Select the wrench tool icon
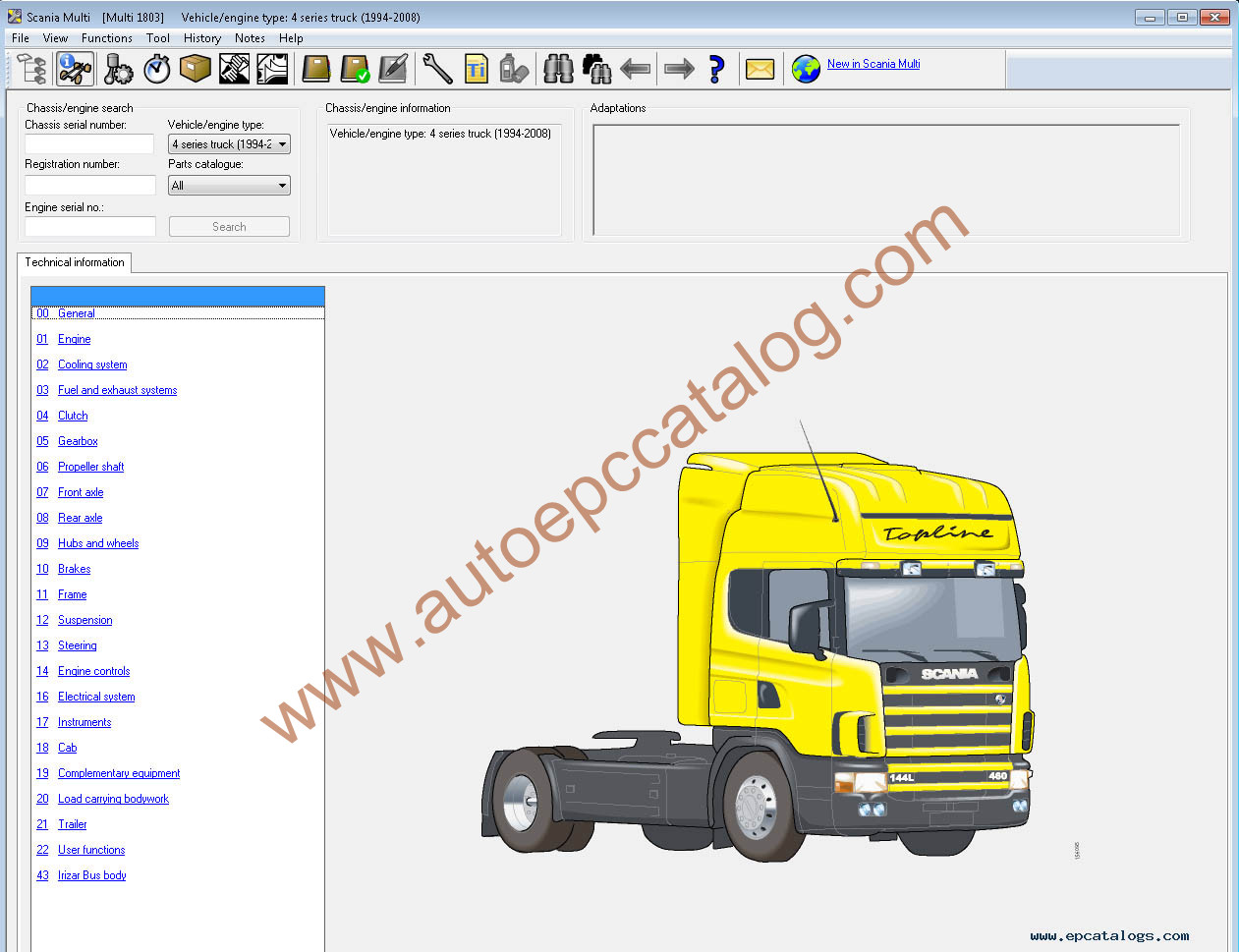The image size is (1239, 952). (437, 69)
